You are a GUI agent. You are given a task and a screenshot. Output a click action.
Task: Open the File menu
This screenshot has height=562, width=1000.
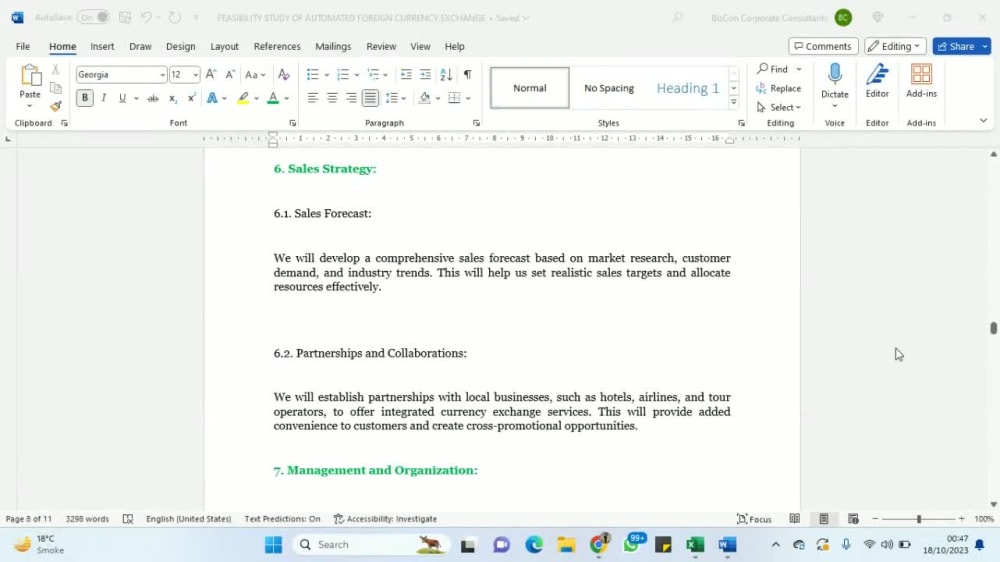point(23,47)
